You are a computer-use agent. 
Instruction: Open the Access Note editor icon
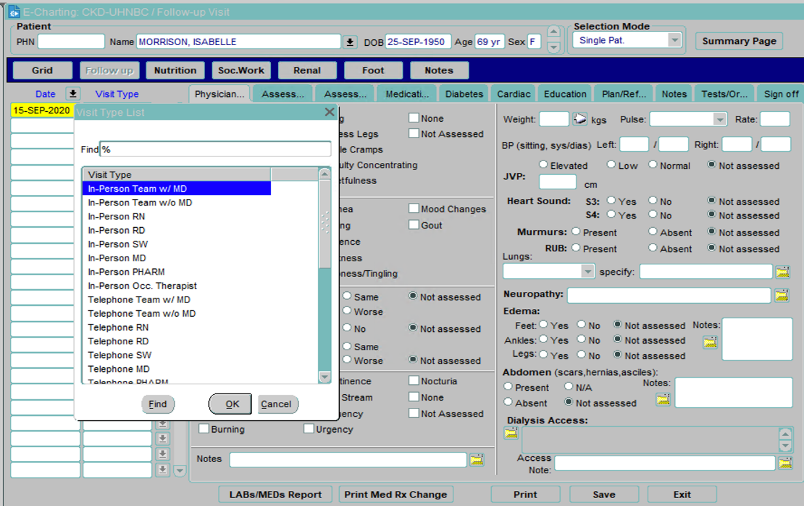pos(782,463)
